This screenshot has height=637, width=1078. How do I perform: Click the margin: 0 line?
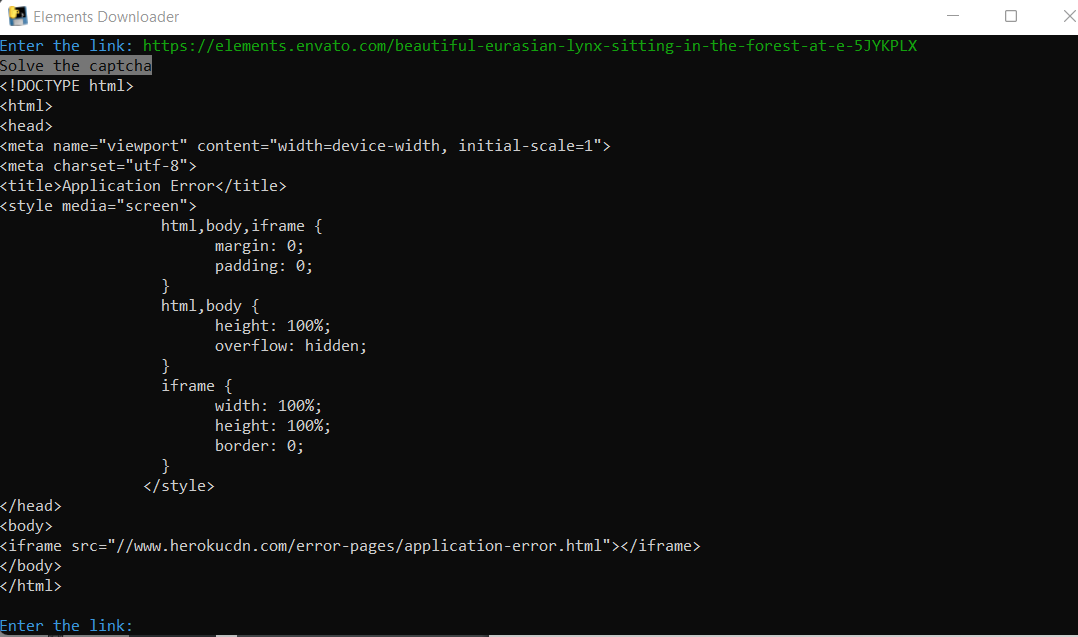click(x=259, y=246)
